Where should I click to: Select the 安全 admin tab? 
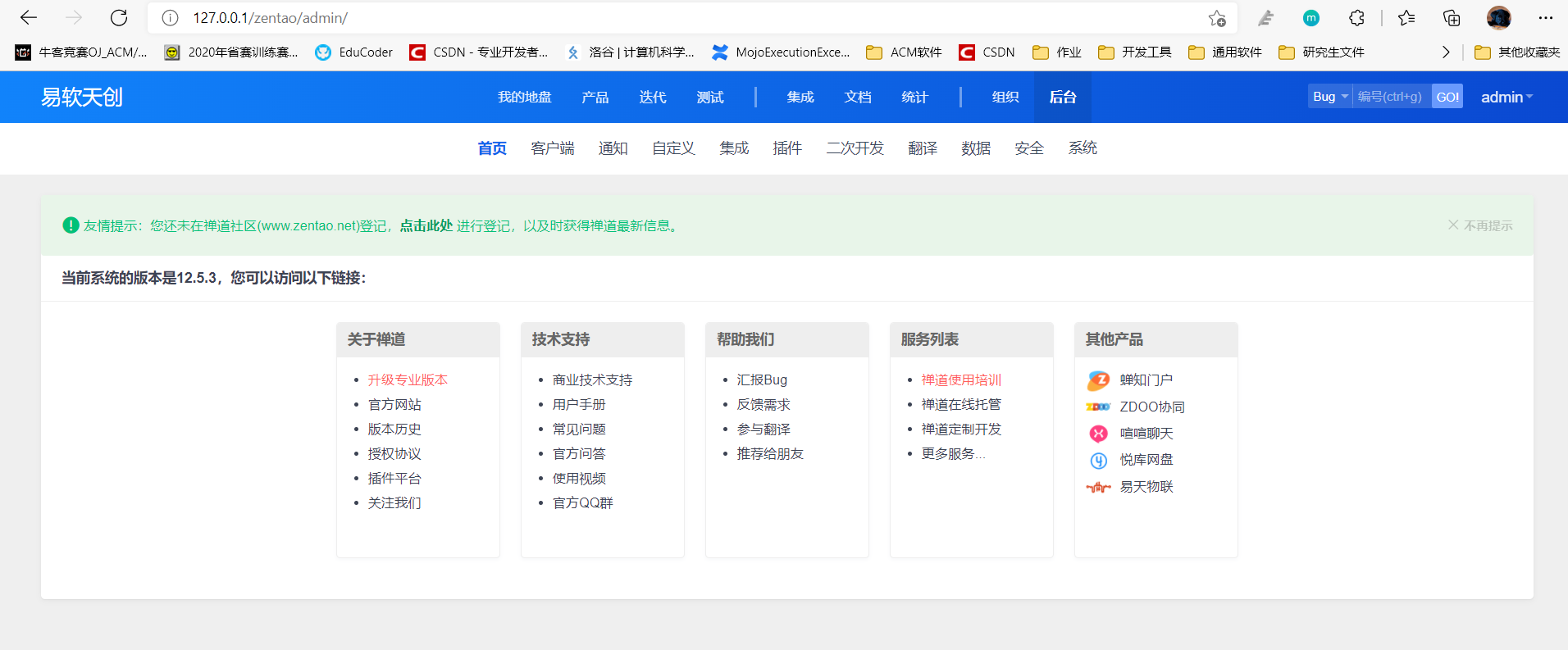point(1029,148)
